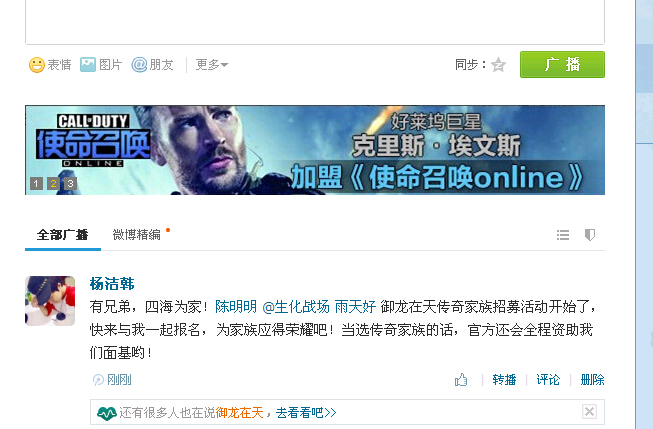653x429 pixels.
Task: Open 杨洁韩's avatar profile picture
Action: [50, 301]
